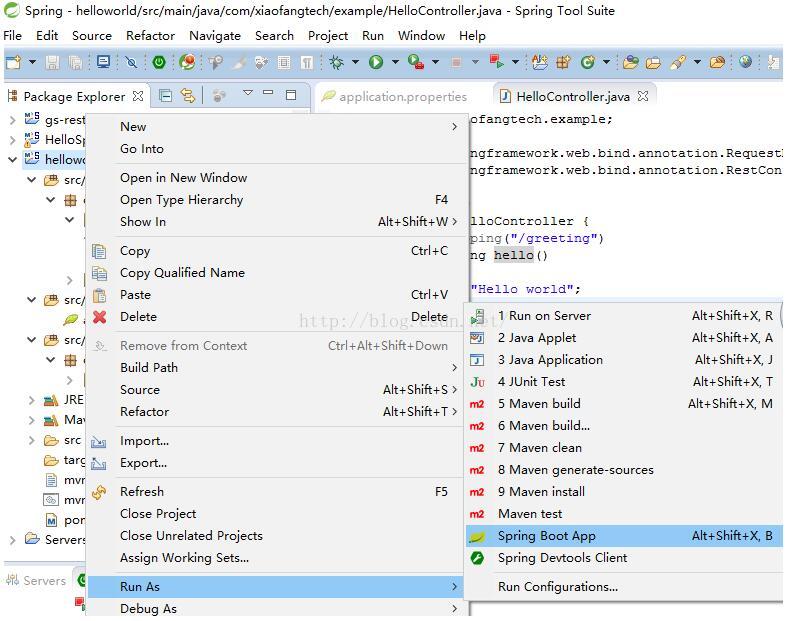Click Open in New Window menu entry
The image size is (788, 621).
[275, 178]
